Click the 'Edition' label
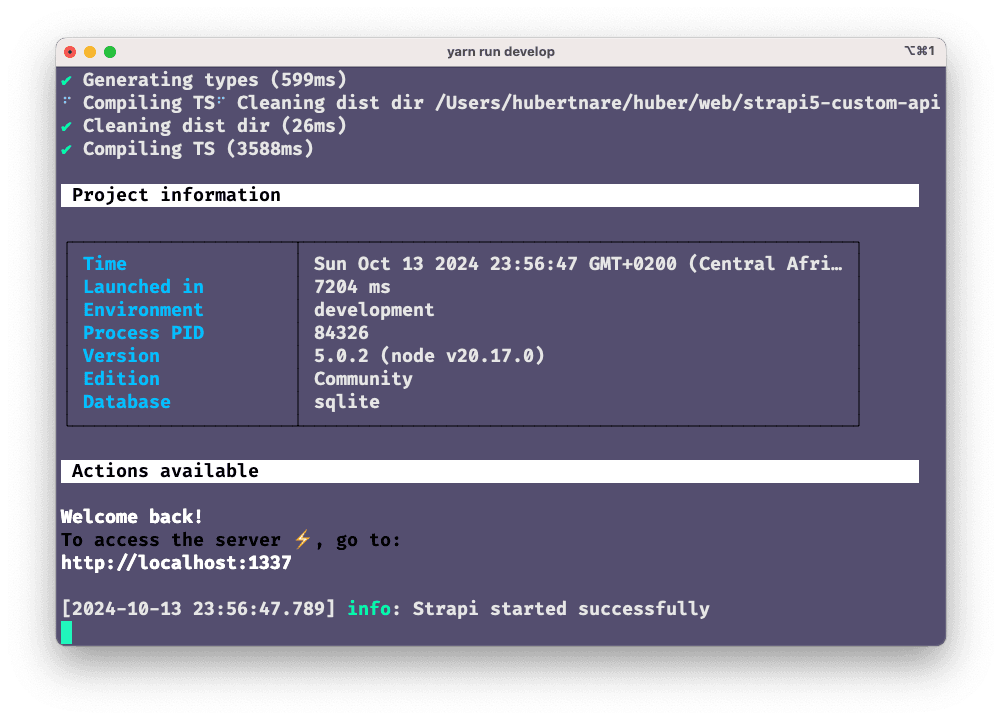1002x720 pixels. [x=121, y=379]
